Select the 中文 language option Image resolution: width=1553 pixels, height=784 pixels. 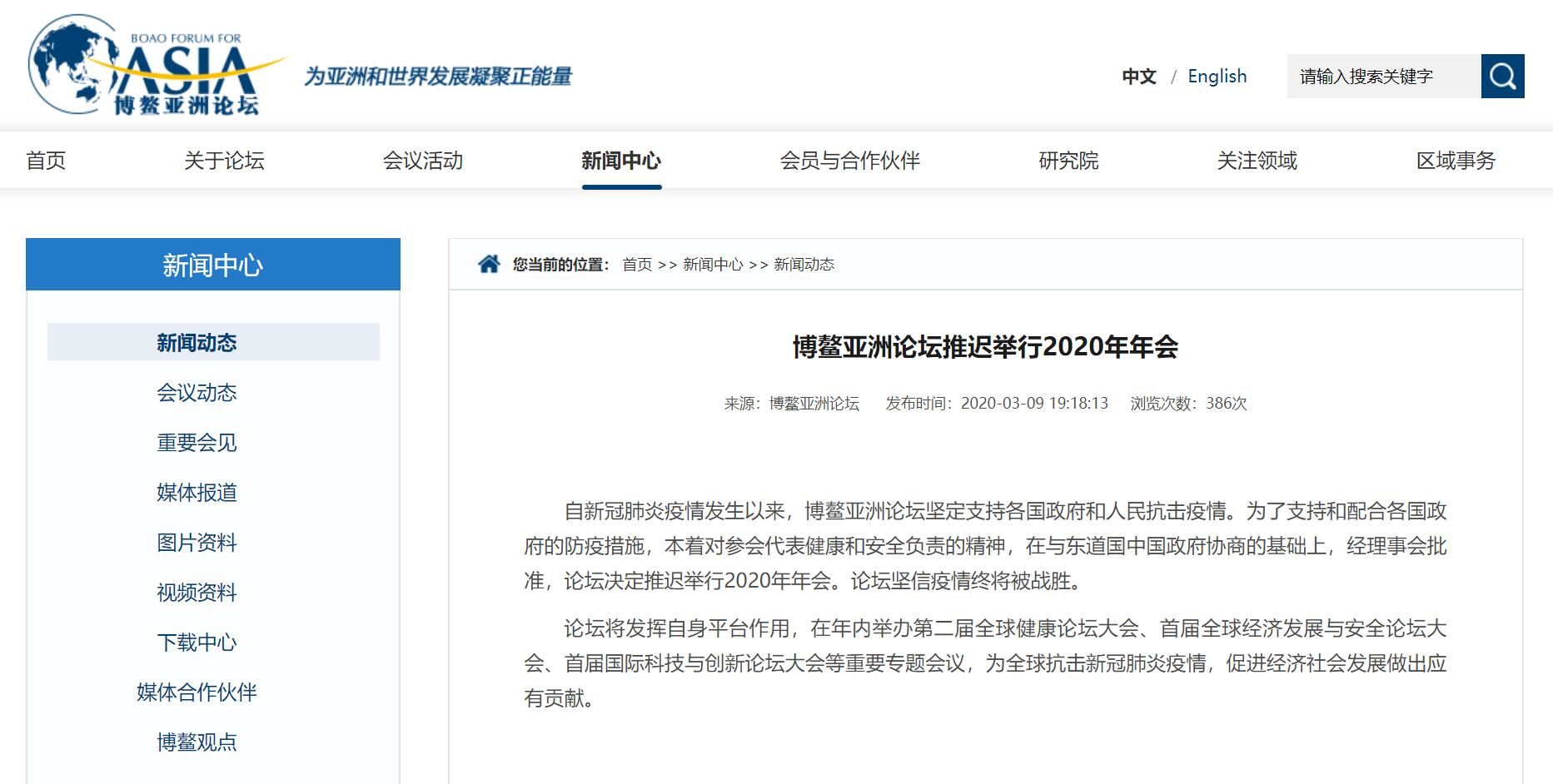click(x=1139, y=77)
